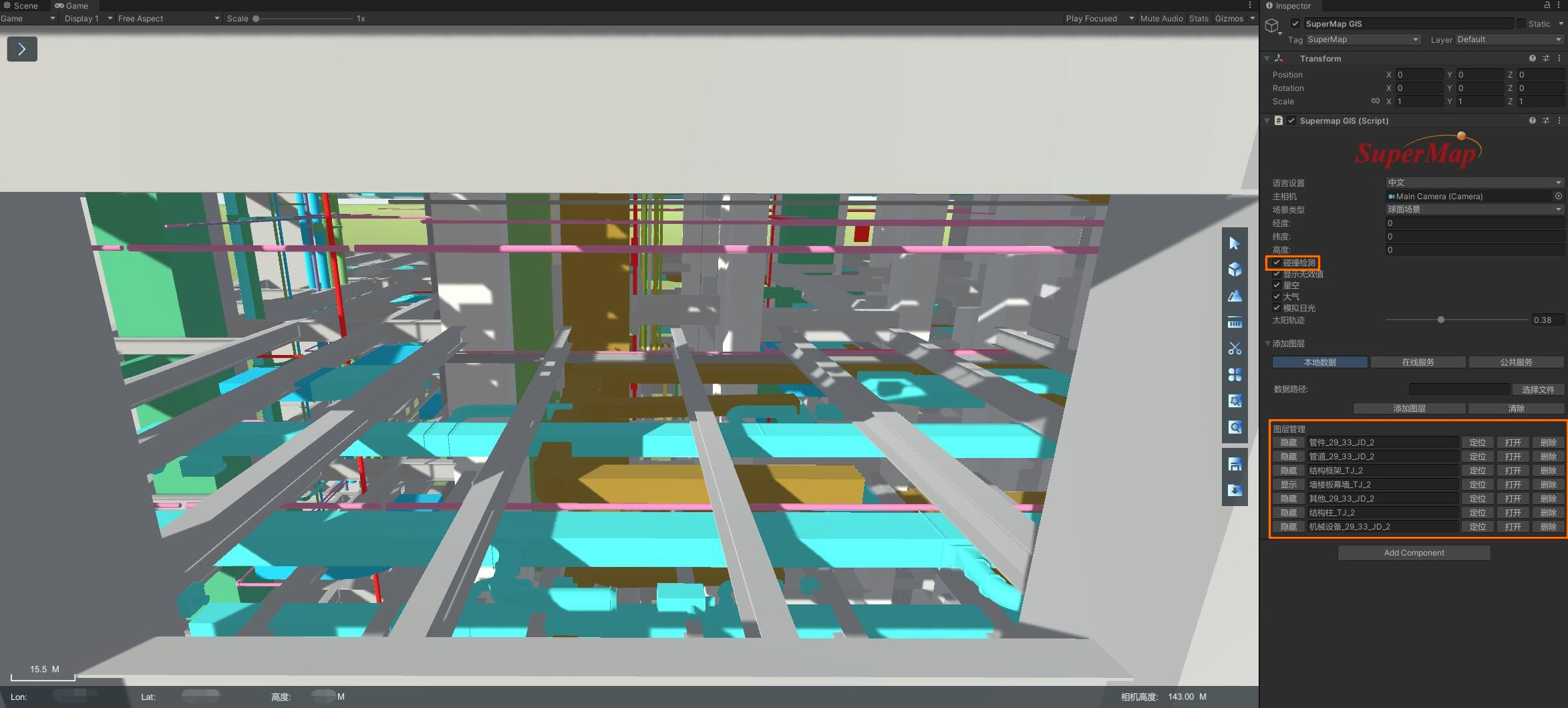Collapse the 添加图层 section
This screenshot has height=708, width=1568.
point(1267,344)
